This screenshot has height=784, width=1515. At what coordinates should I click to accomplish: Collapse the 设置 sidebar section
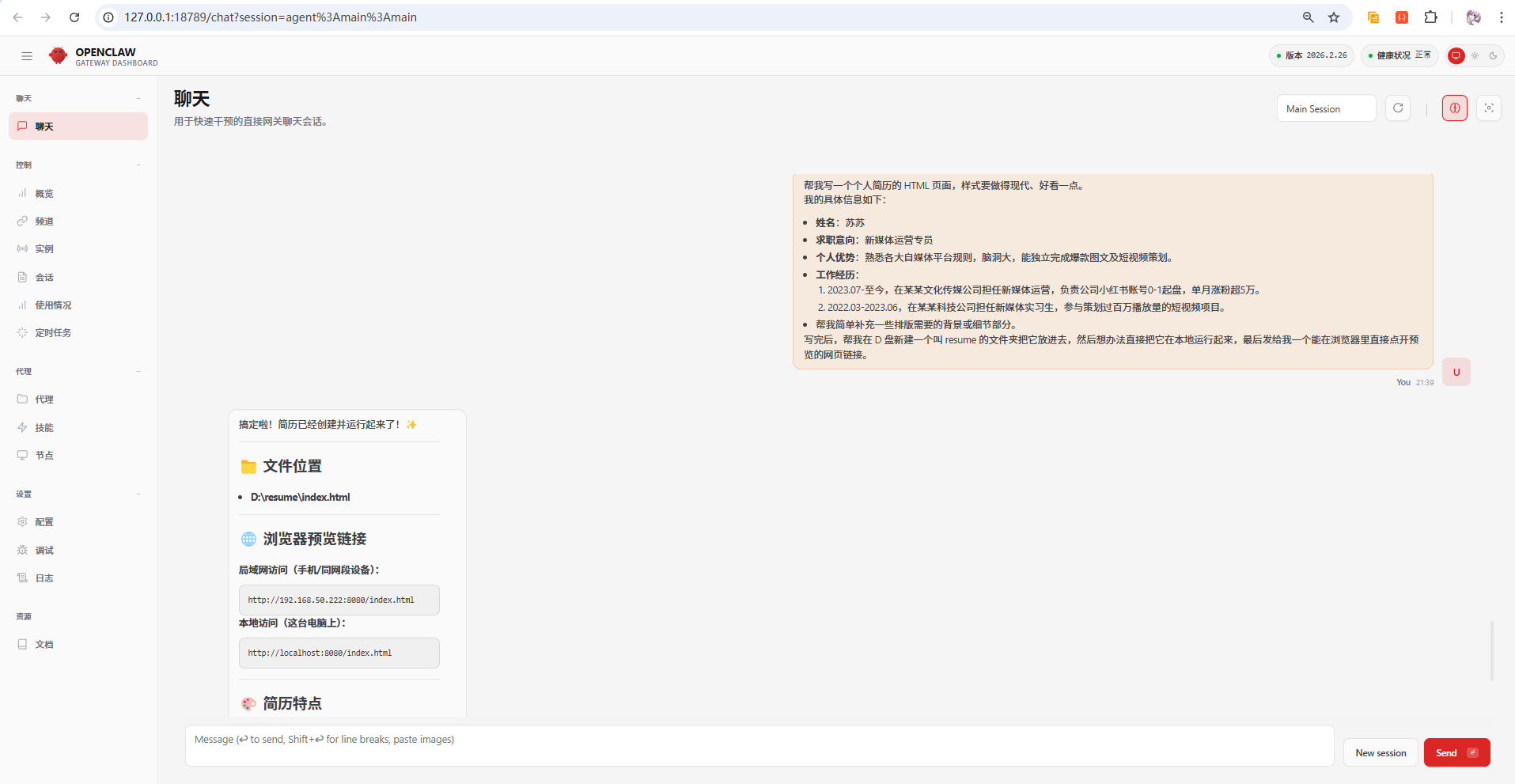point(138,494)
